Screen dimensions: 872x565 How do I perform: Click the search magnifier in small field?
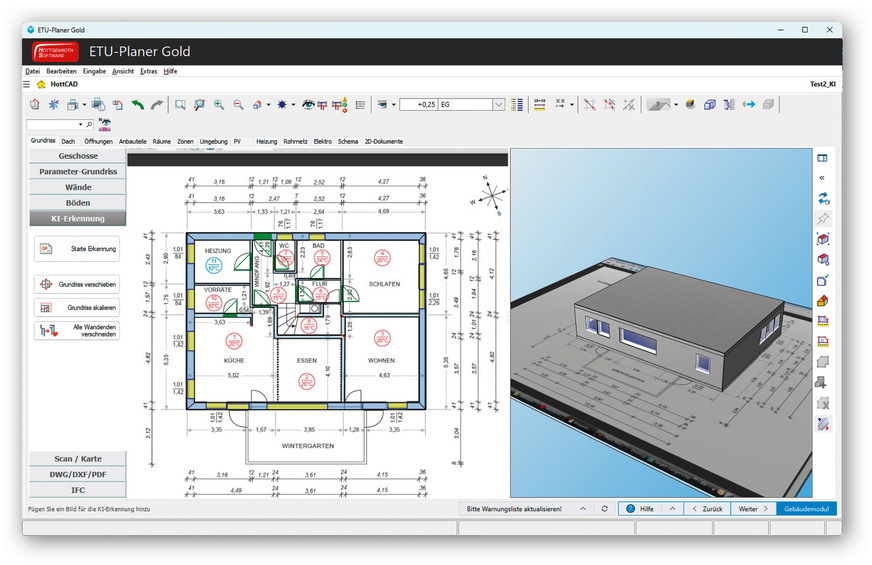(x=89, y=125)
